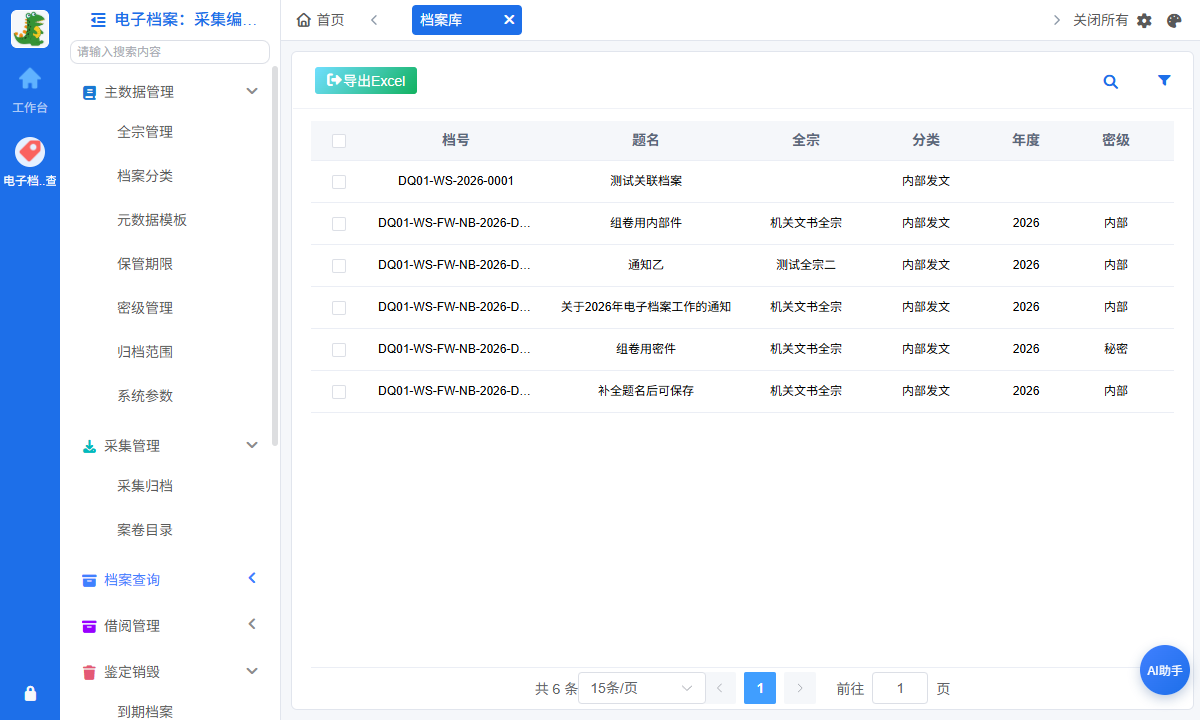
Task: Check the row 补全题名后可保存
Action: 339,392
